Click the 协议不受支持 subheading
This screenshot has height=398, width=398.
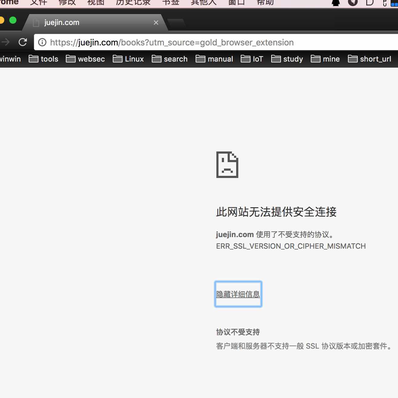point(238,332)
